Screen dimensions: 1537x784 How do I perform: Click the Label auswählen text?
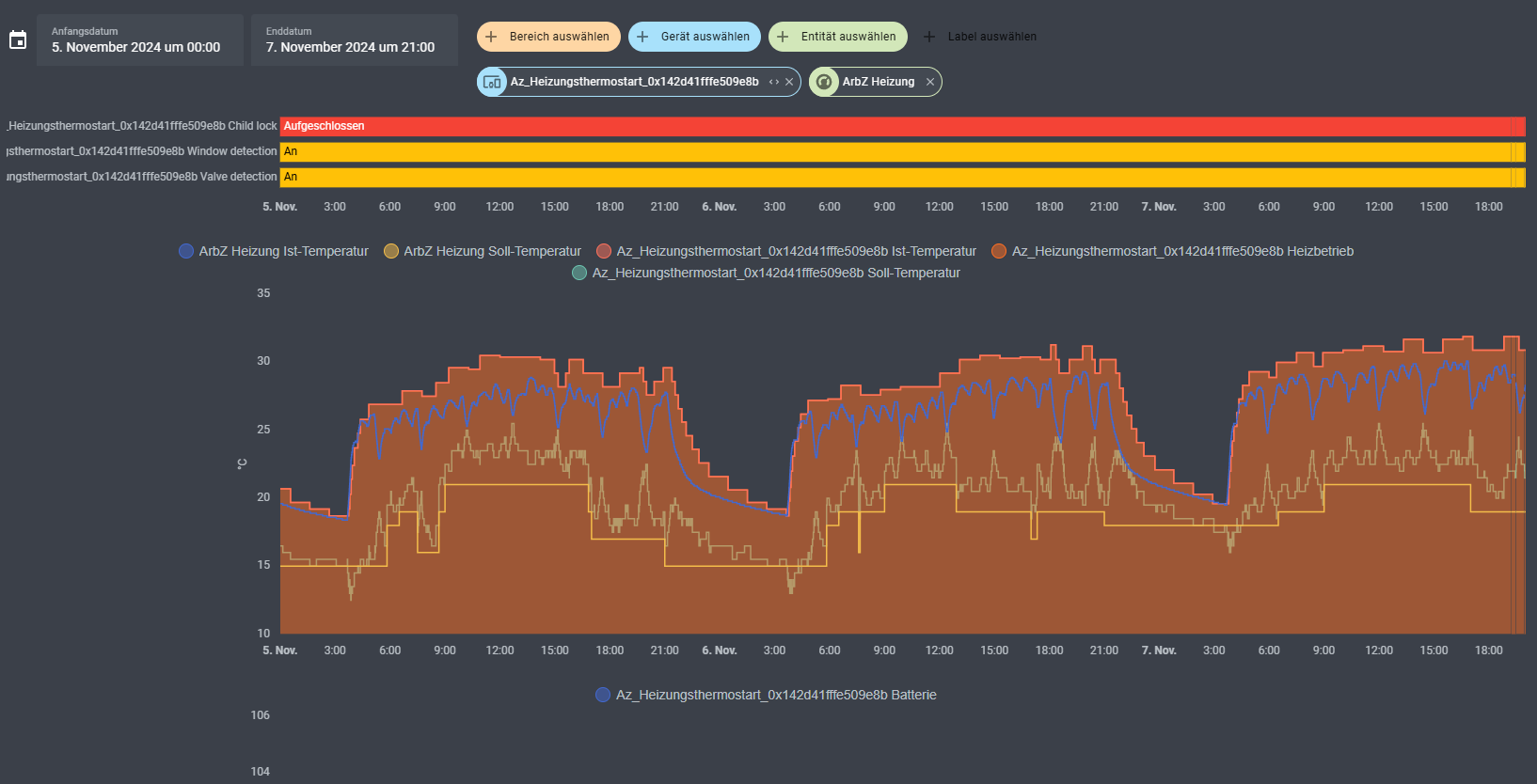point(991,37)
